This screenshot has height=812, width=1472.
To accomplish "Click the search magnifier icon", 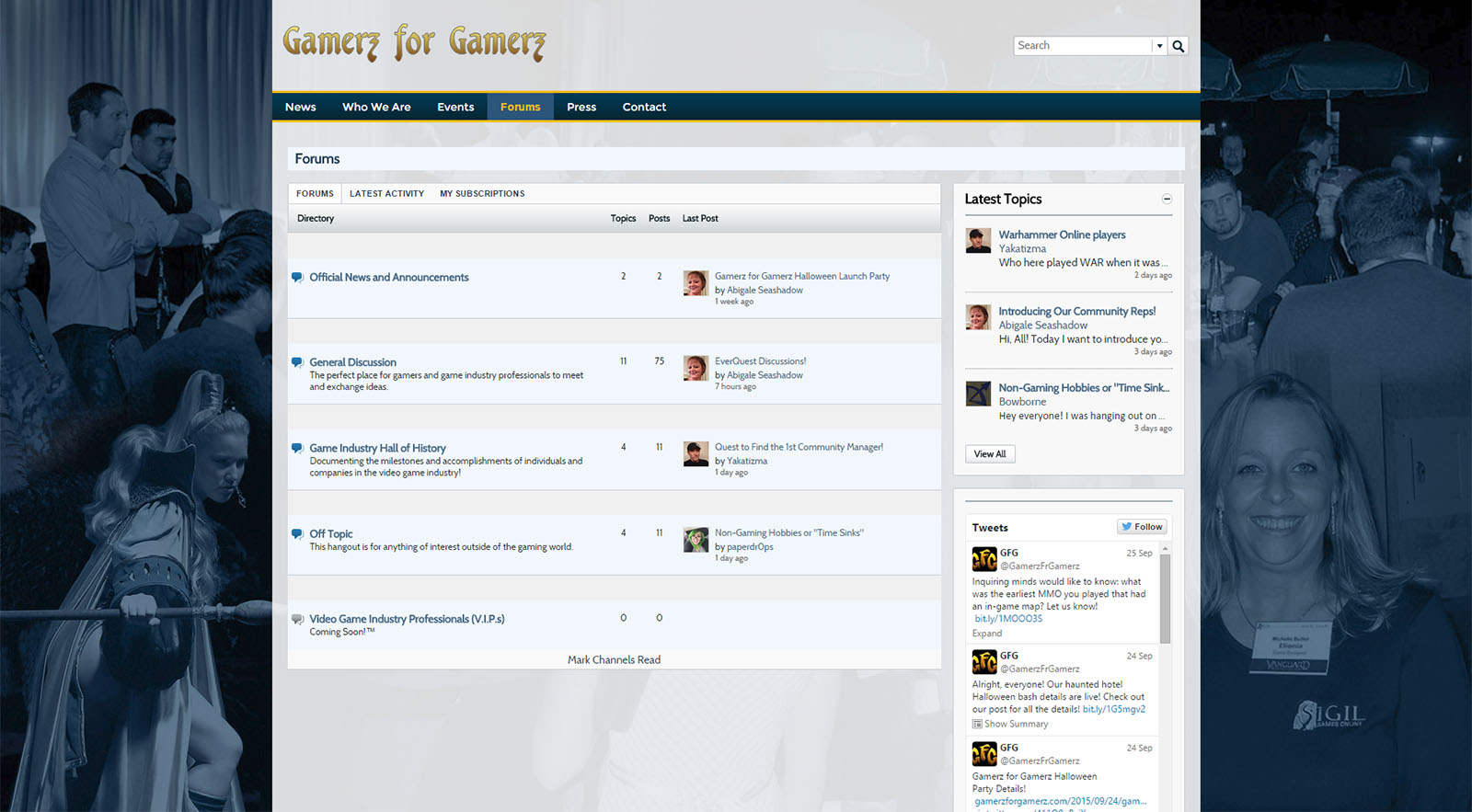I will [x=1178, y=46].
